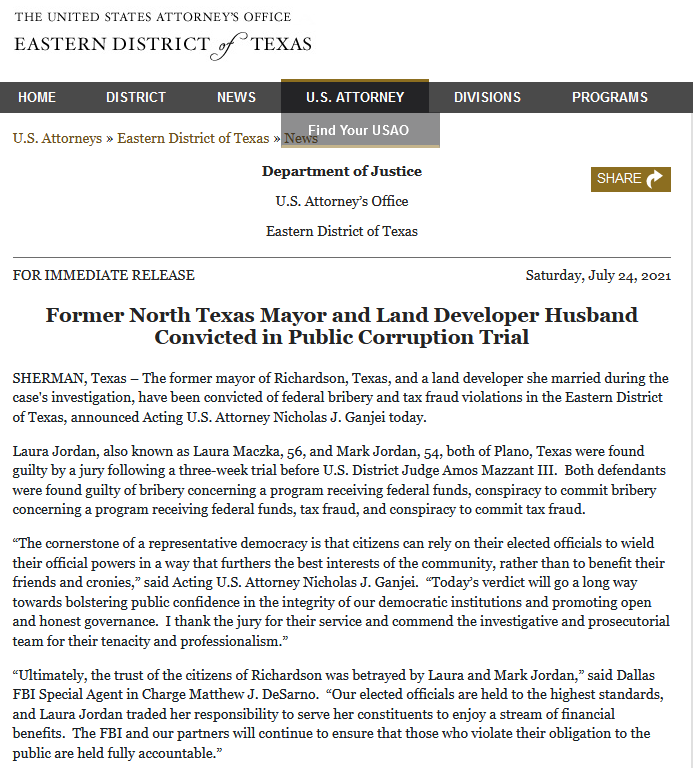Open the DIVISIONS navigation menu
This screenshot has width=693, height=768.
click(x=487, y=97)
